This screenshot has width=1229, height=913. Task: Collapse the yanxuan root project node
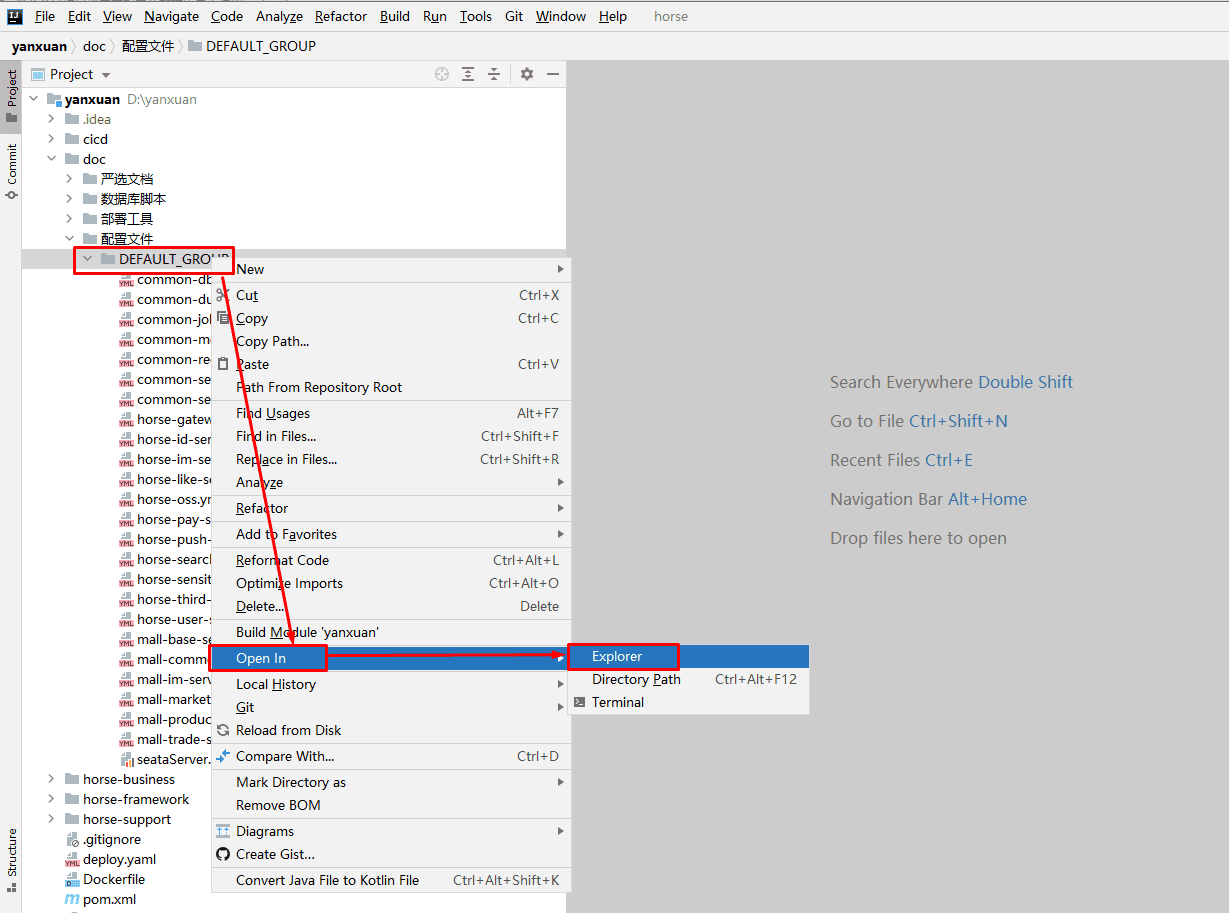tap(34, 99)
